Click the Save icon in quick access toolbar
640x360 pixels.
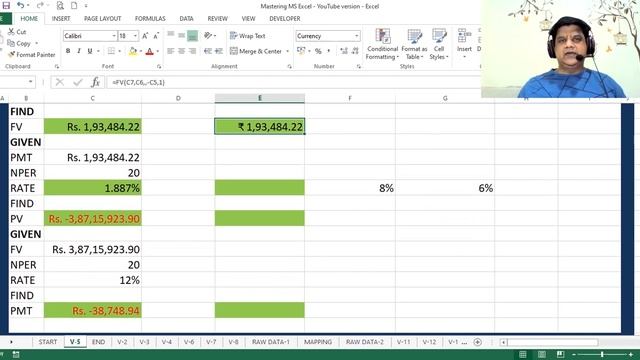6,6
